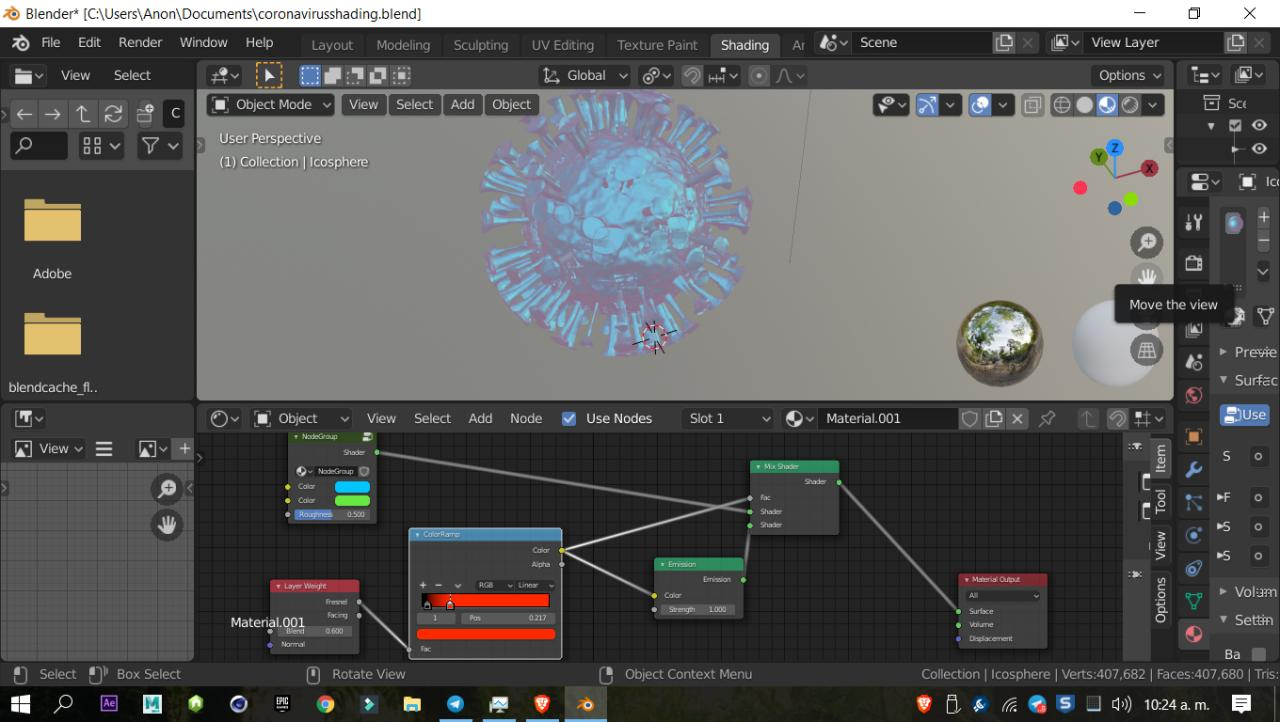Switch to wireframe viewport shading

[1062, 104]
